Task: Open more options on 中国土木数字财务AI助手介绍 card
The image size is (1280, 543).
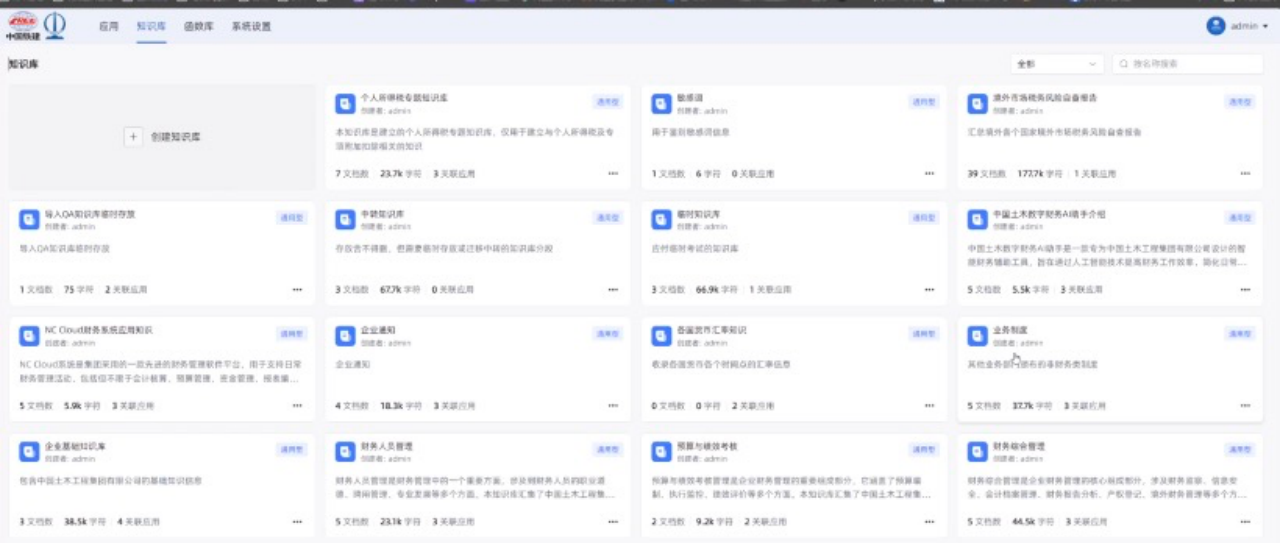Action: coord(1245,290)
